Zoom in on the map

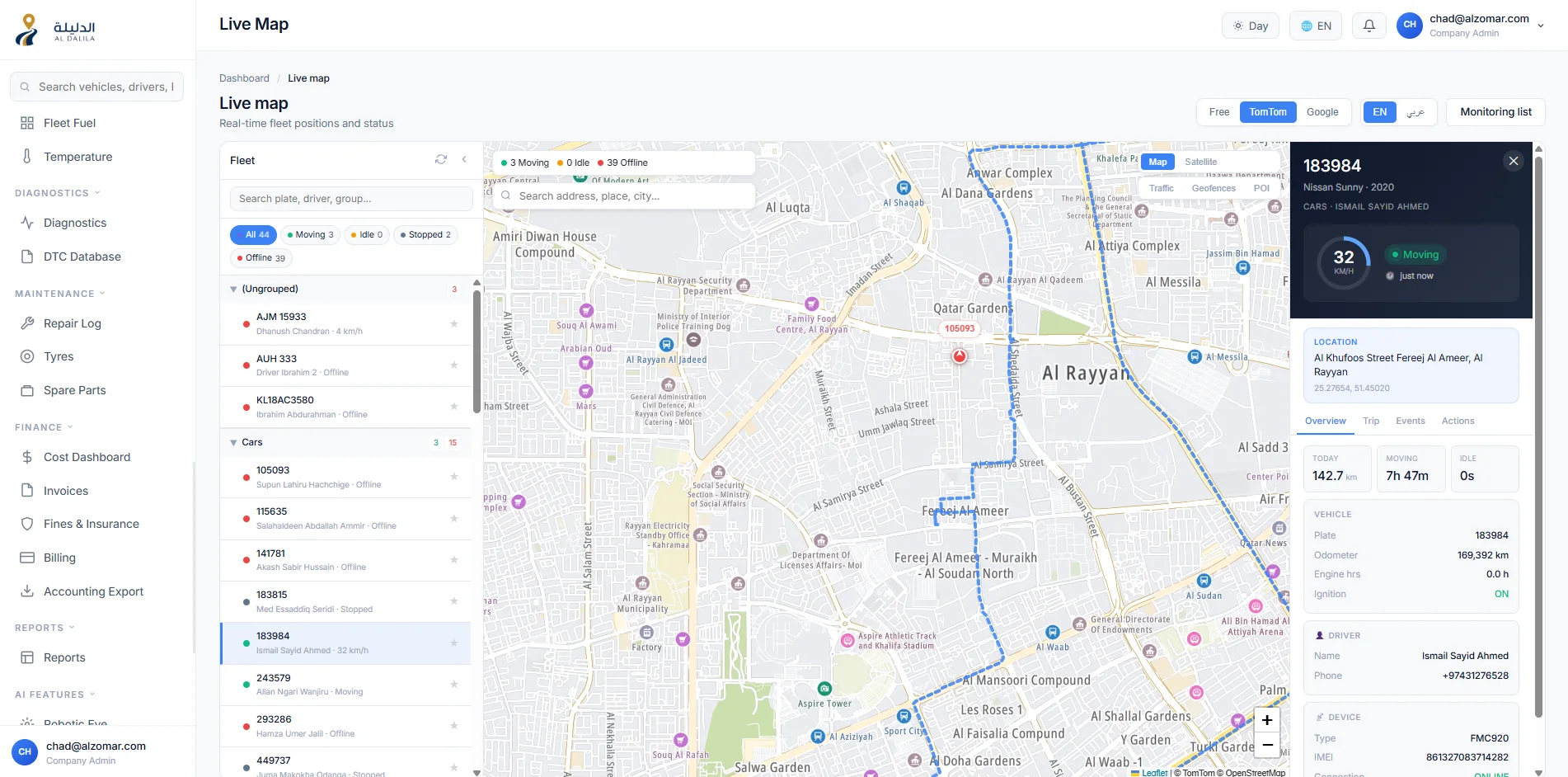tap(1267, 720)
